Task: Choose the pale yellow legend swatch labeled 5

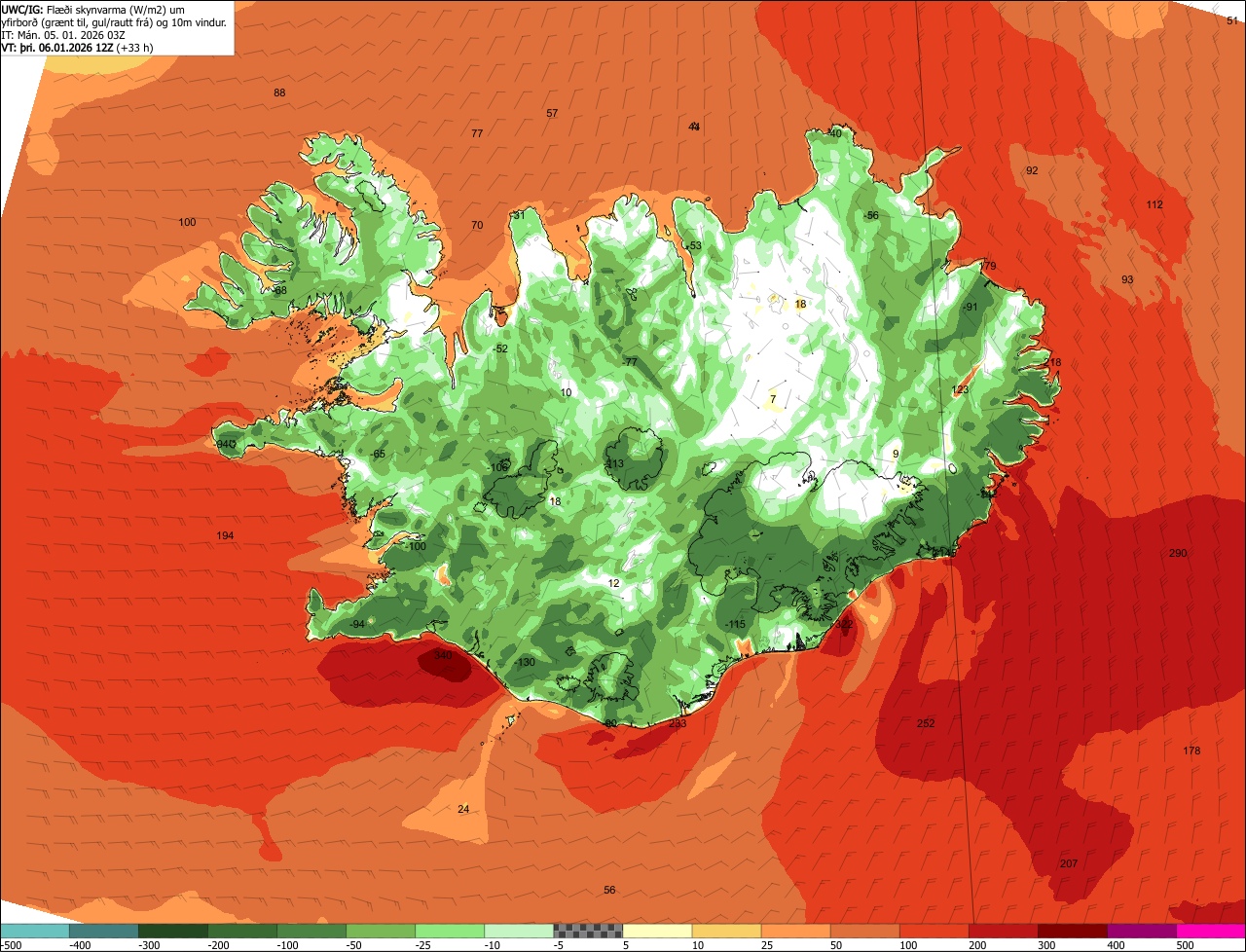Action: [657, 931]
